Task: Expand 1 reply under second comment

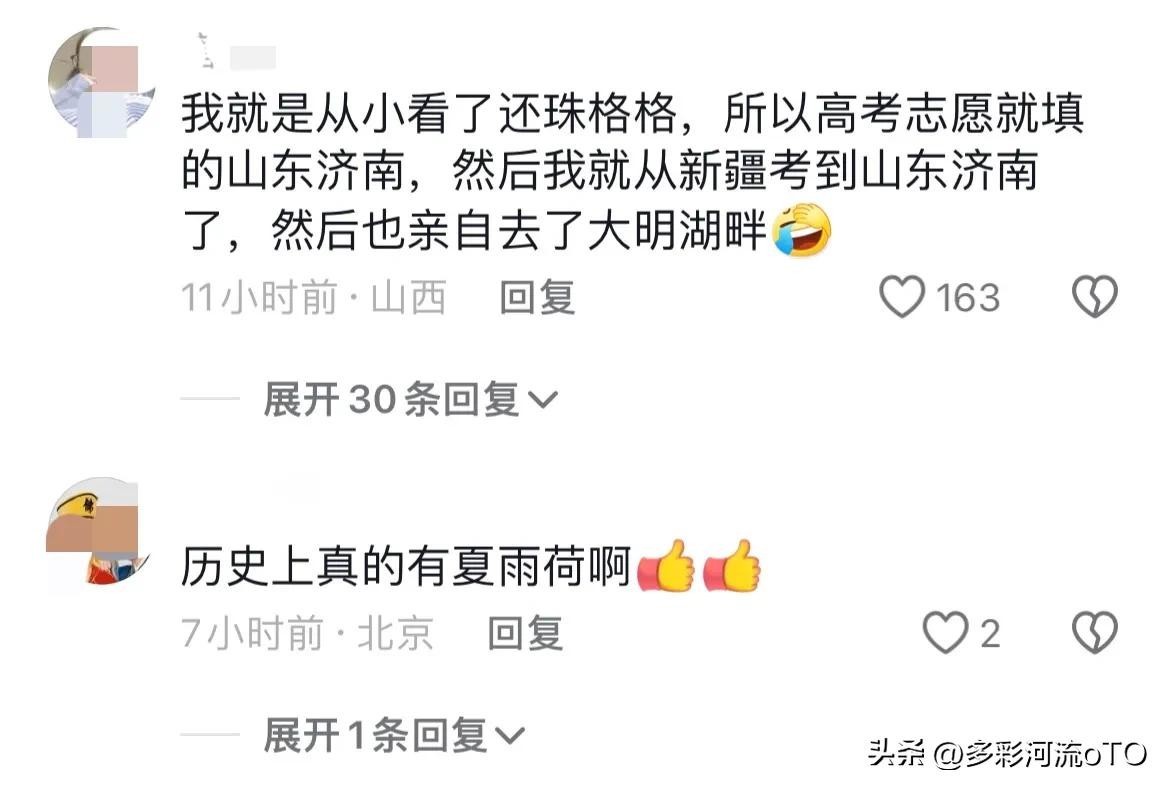Action: (x=394, y=736)
